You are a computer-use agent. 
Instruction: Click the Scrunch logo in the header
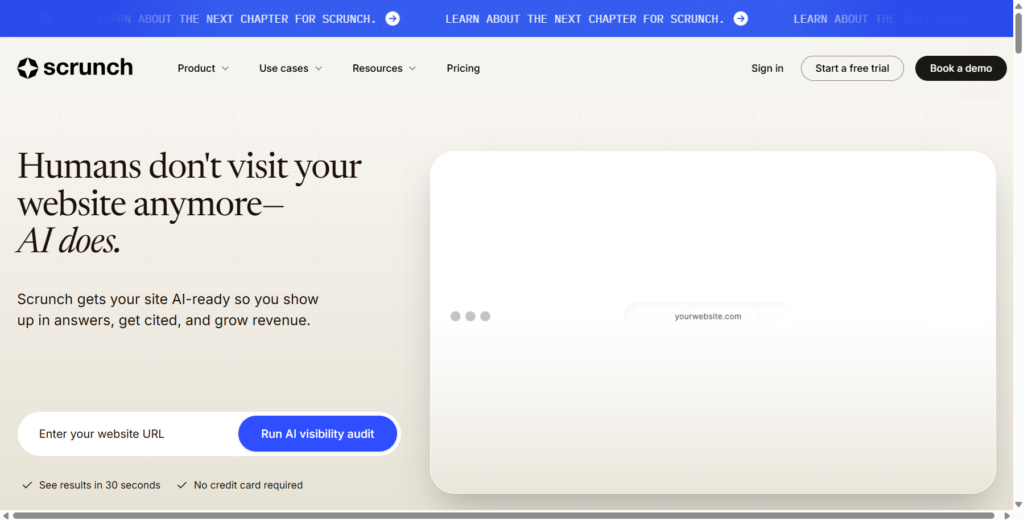(75, 68)
